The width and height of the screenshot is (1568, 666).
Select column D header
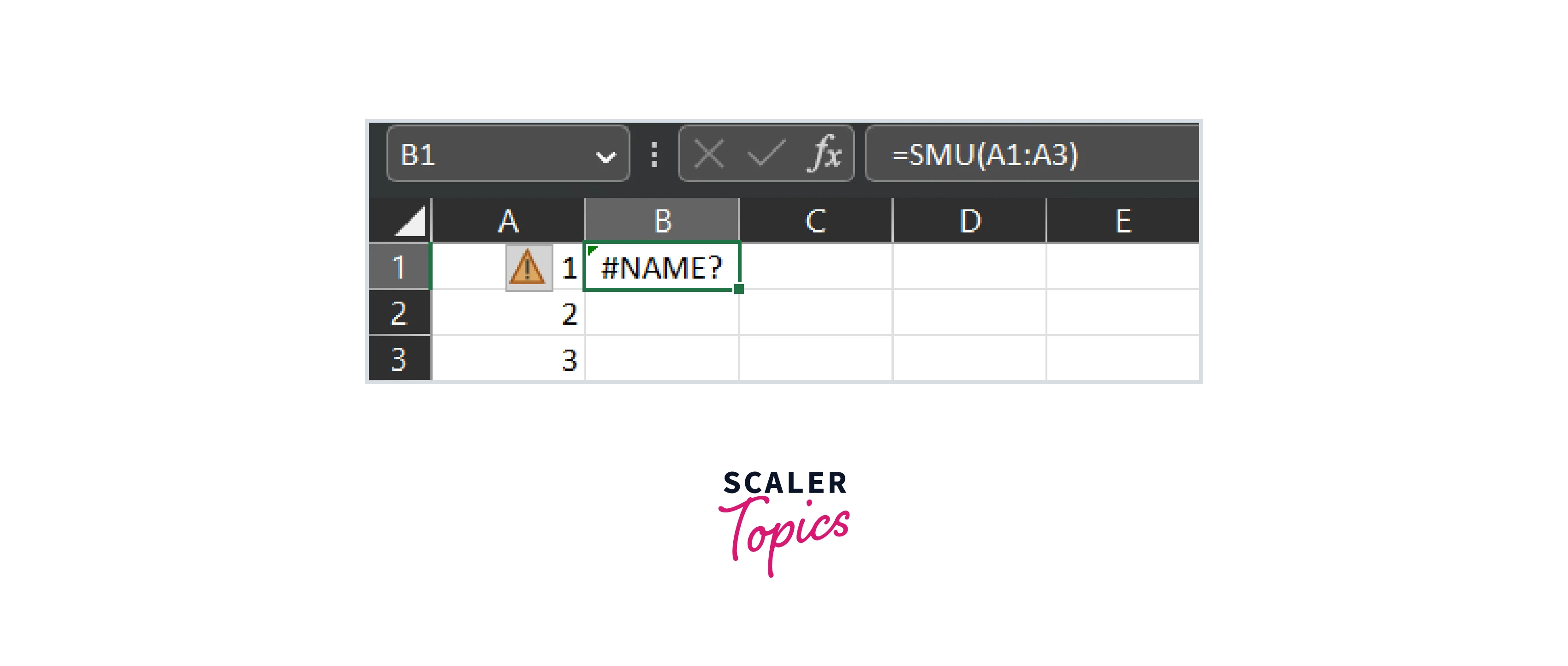[x=970, y=220]
